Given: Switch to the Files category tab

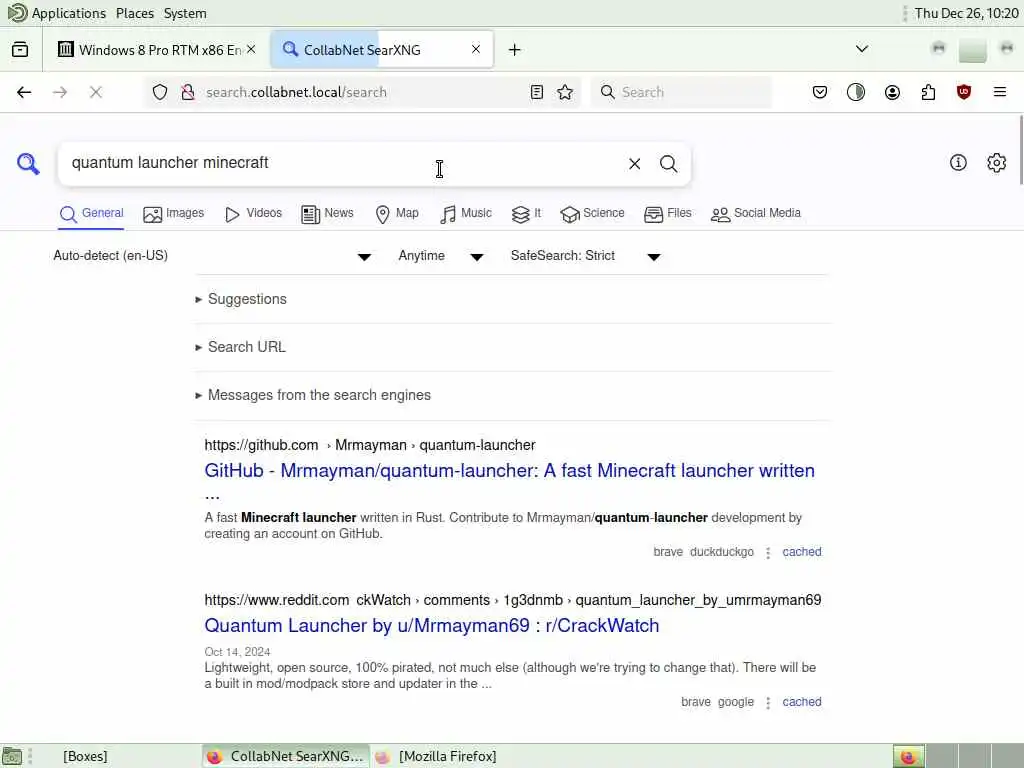Looking at the screenshot, I should point(667,214).
